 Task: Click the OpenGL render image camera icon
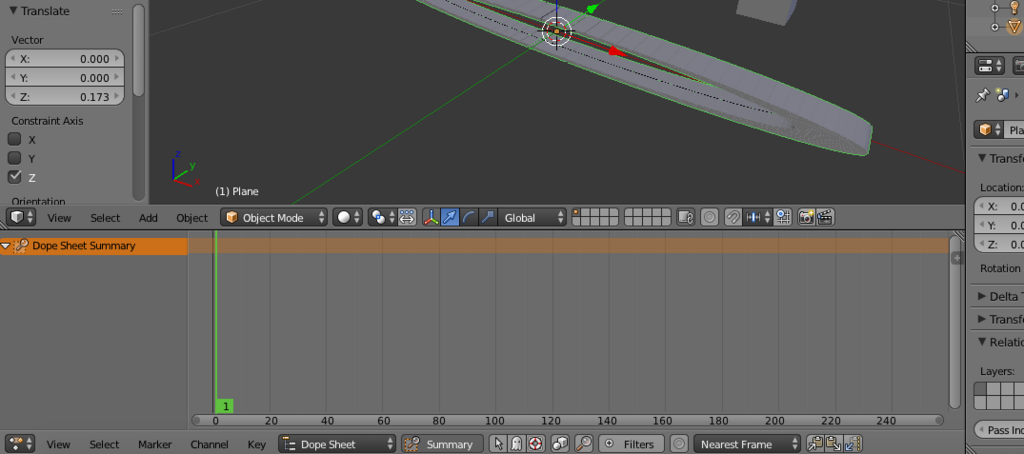click(807, 218)
